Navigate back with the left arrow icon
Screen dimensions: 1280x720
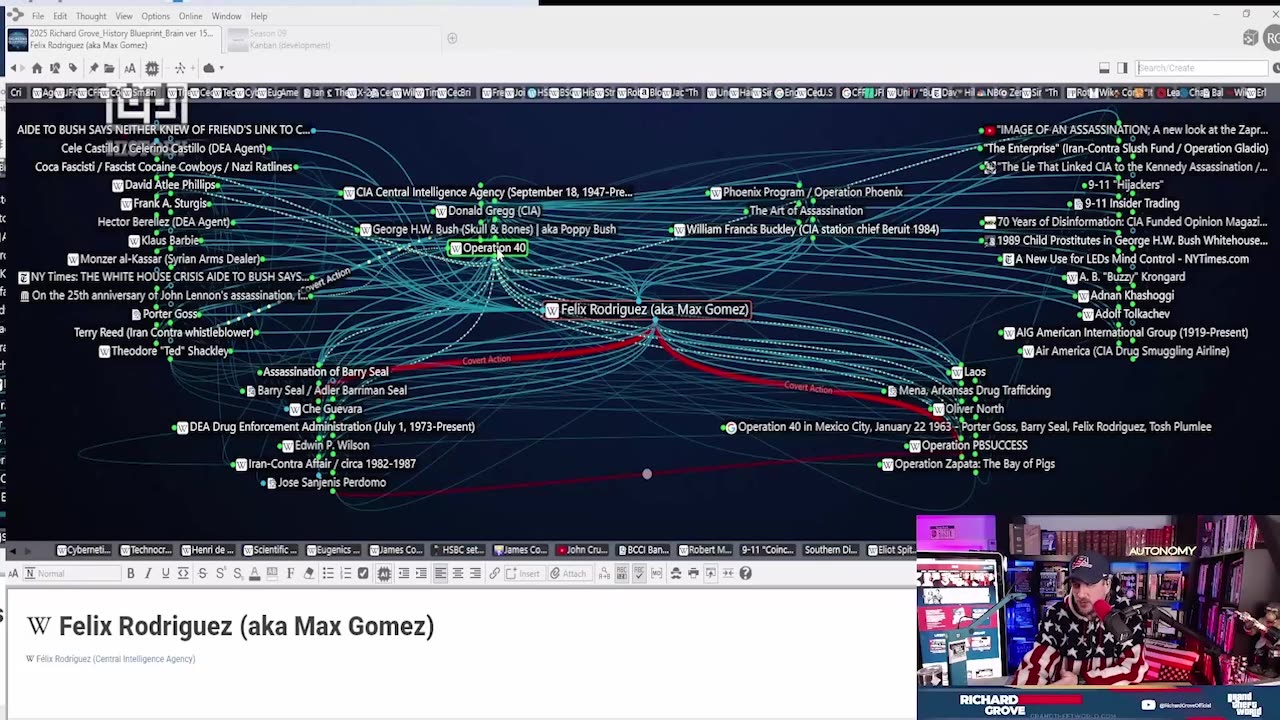point(13,68)
